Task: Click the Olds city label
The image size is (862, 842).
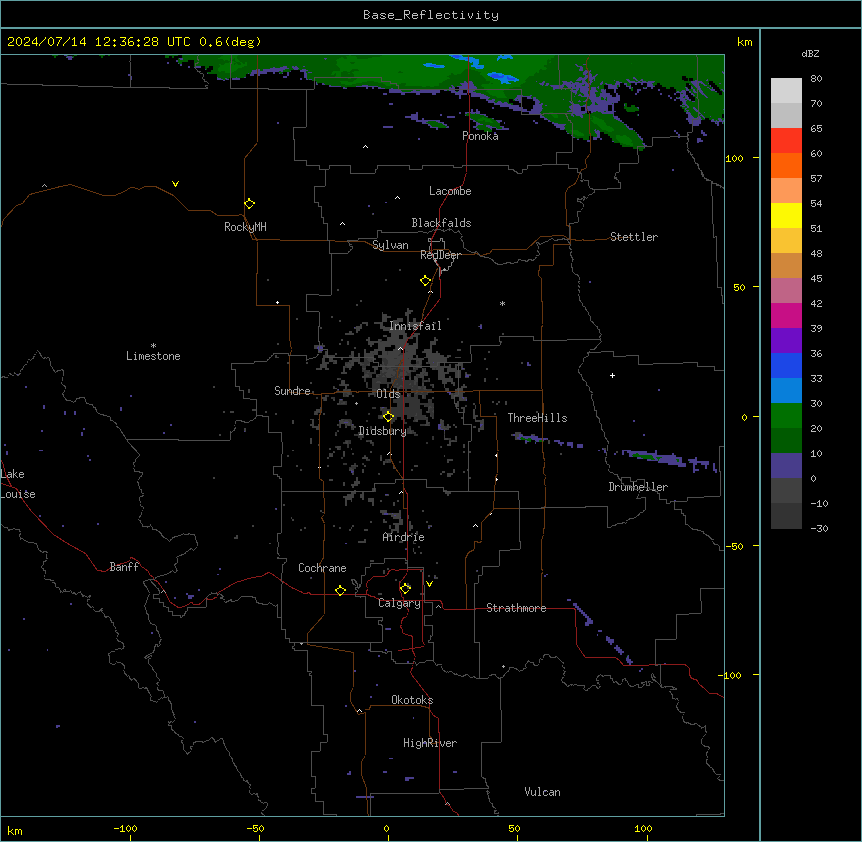Action: pos(388,394)
